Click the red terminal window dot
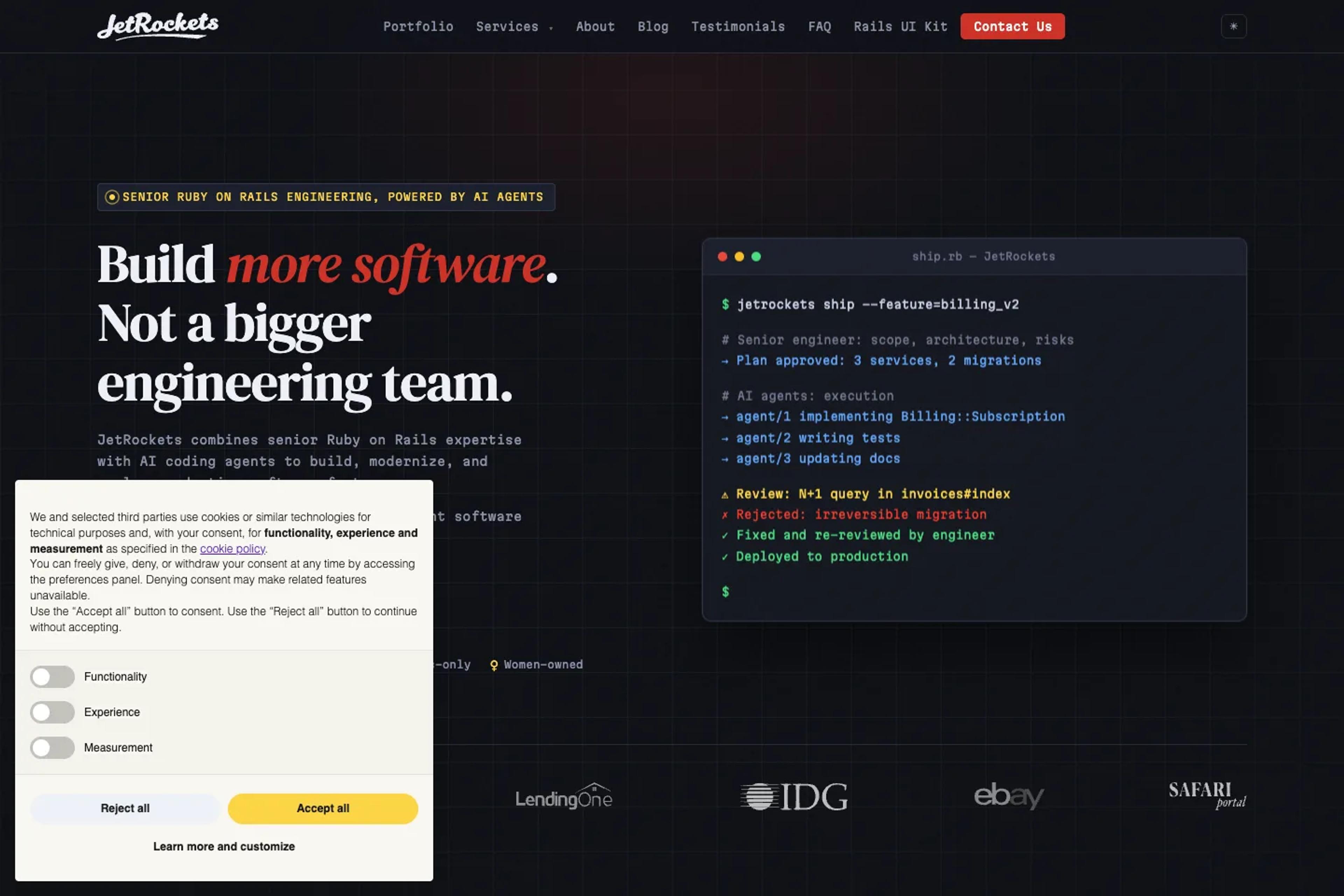This screenshot has width=1344, height=896. coord(722,257)
